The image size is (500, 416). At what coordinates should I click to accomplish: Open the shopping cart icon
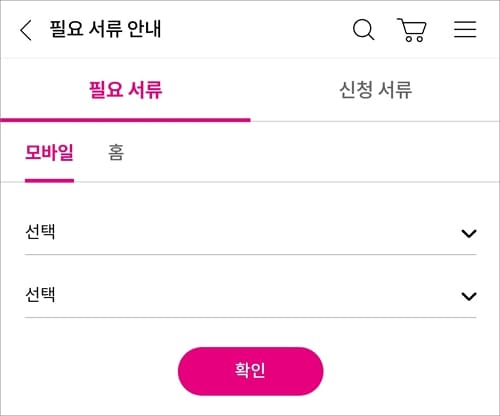click(412, 30)
